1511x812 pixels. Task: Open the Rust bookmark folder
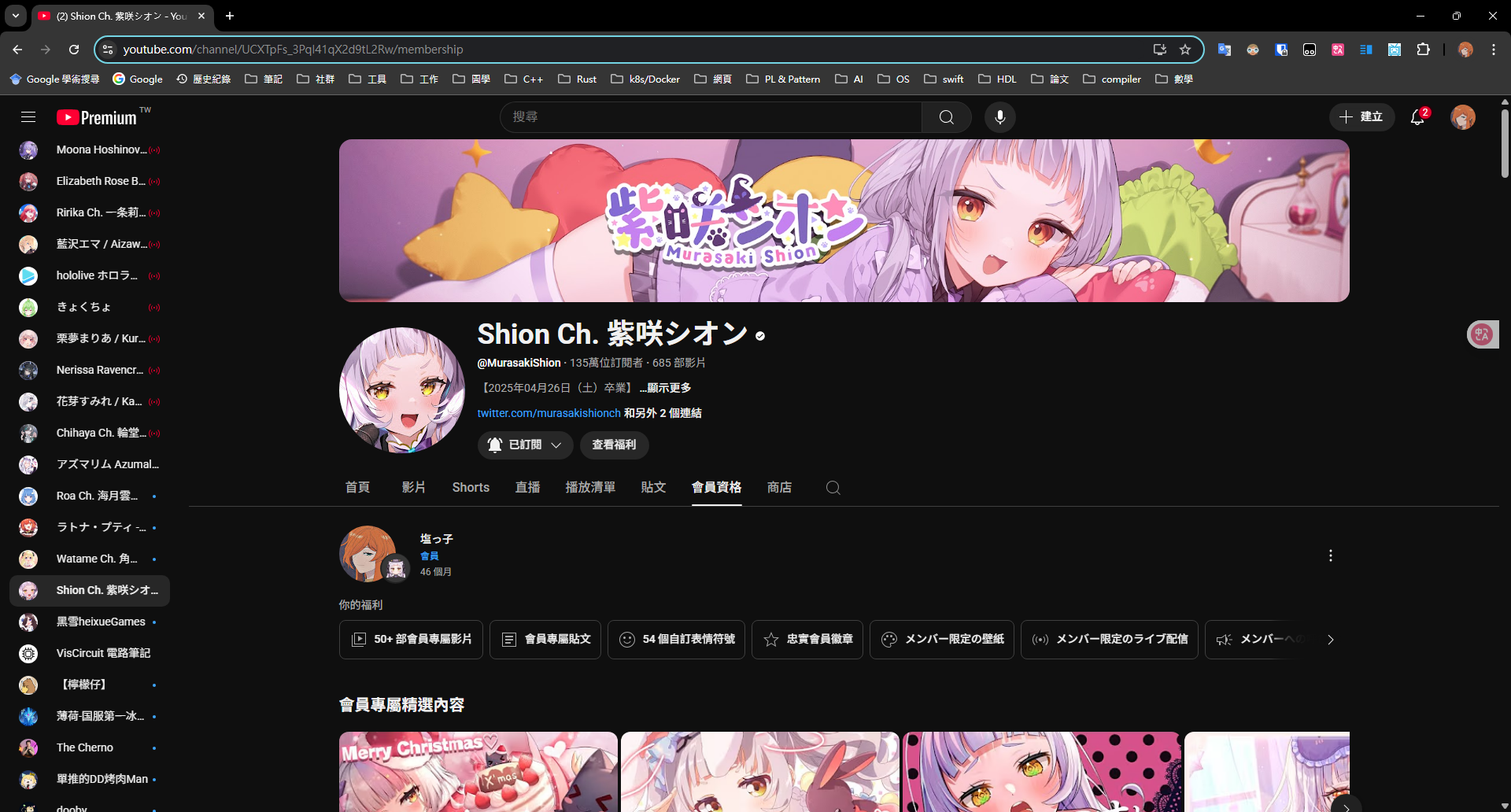(x=577, y=79)
